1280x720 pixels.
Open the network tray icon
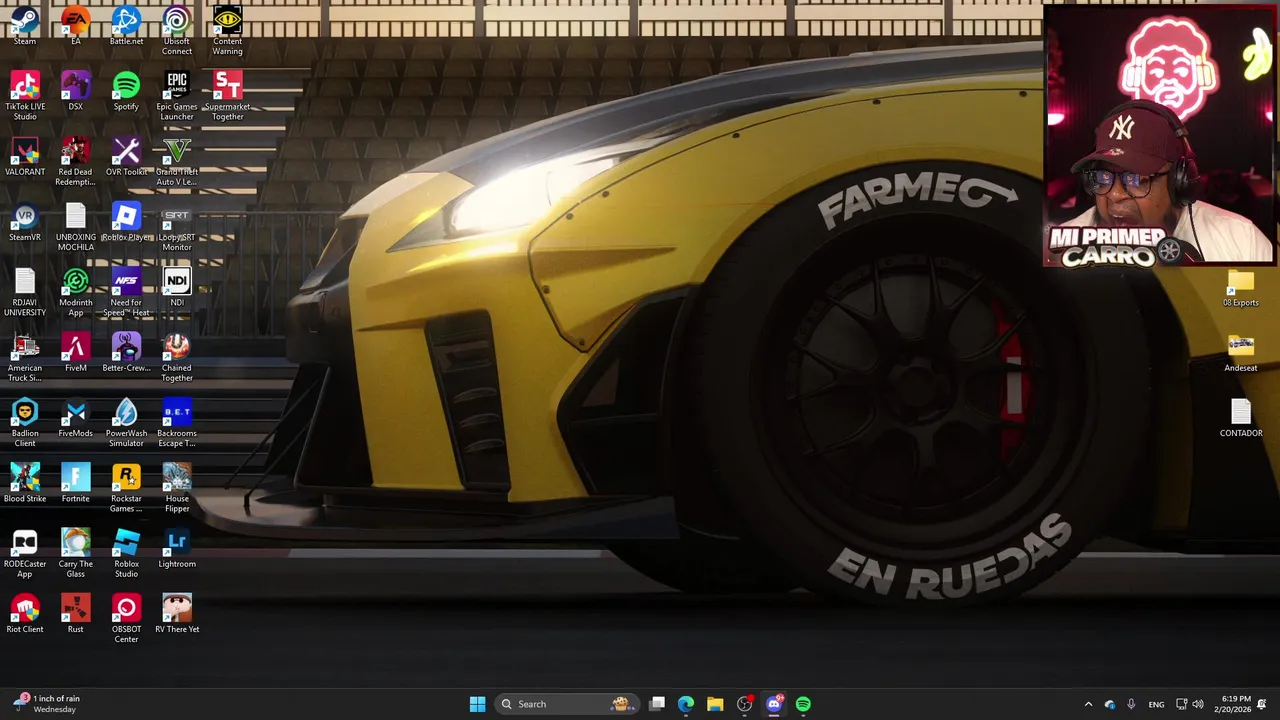tap(1181, 704)
